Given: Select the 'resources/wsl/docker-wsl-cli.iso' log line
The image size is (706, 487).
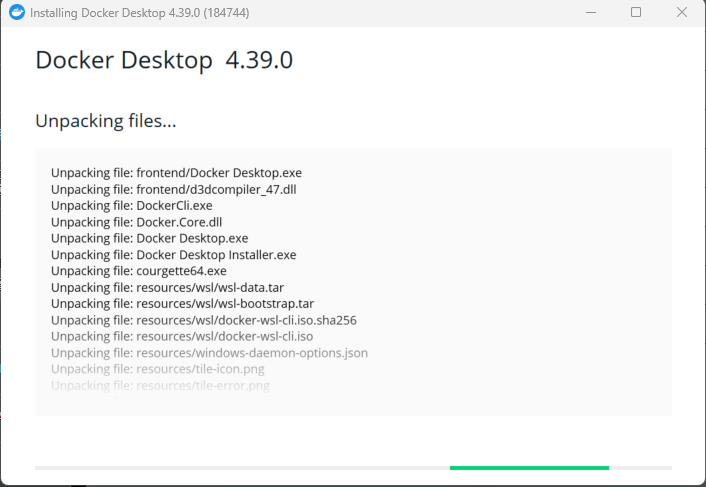Looking at the screenshot, I should [x=182, y=336].
